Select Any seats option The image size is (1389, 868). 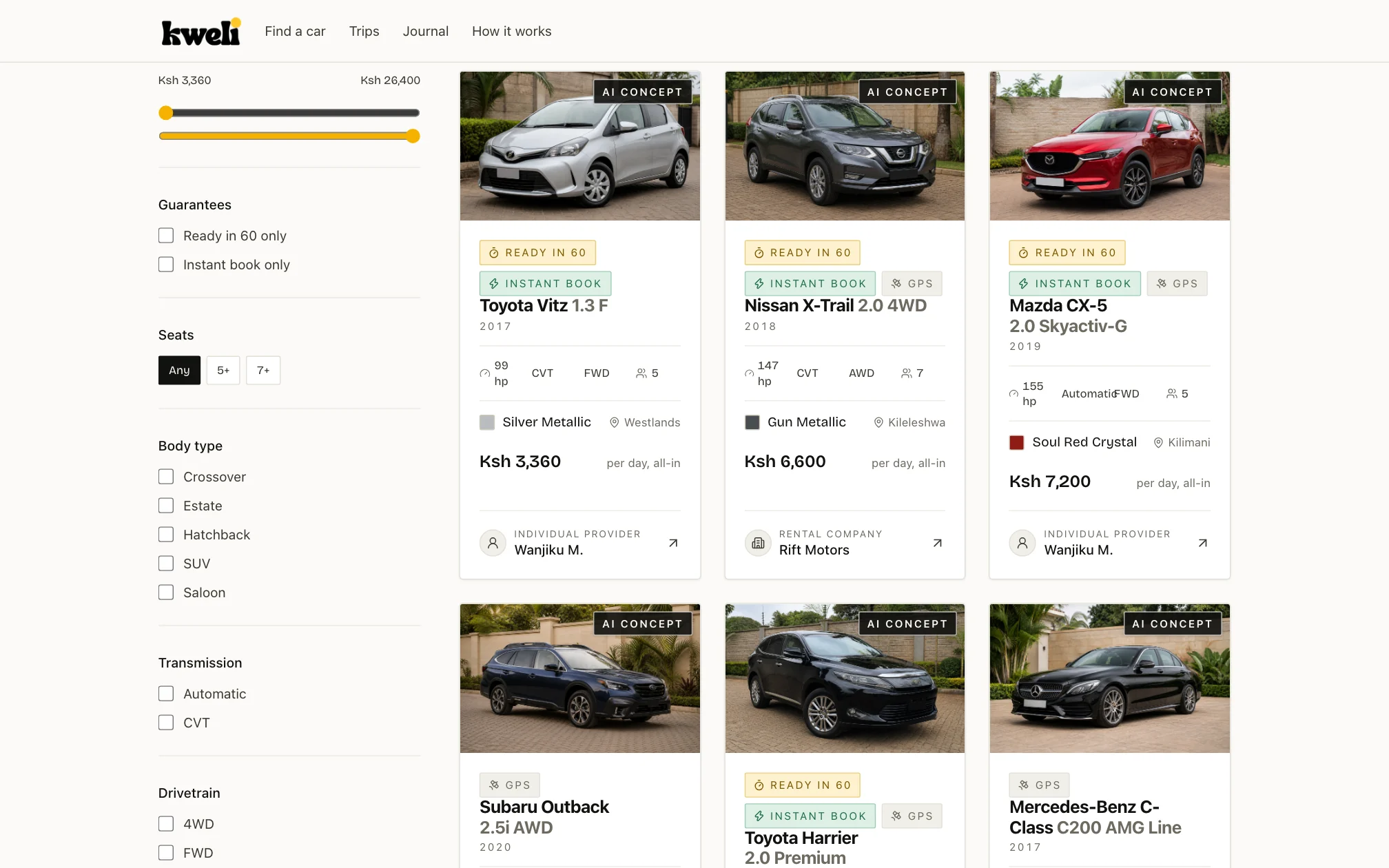179,371
